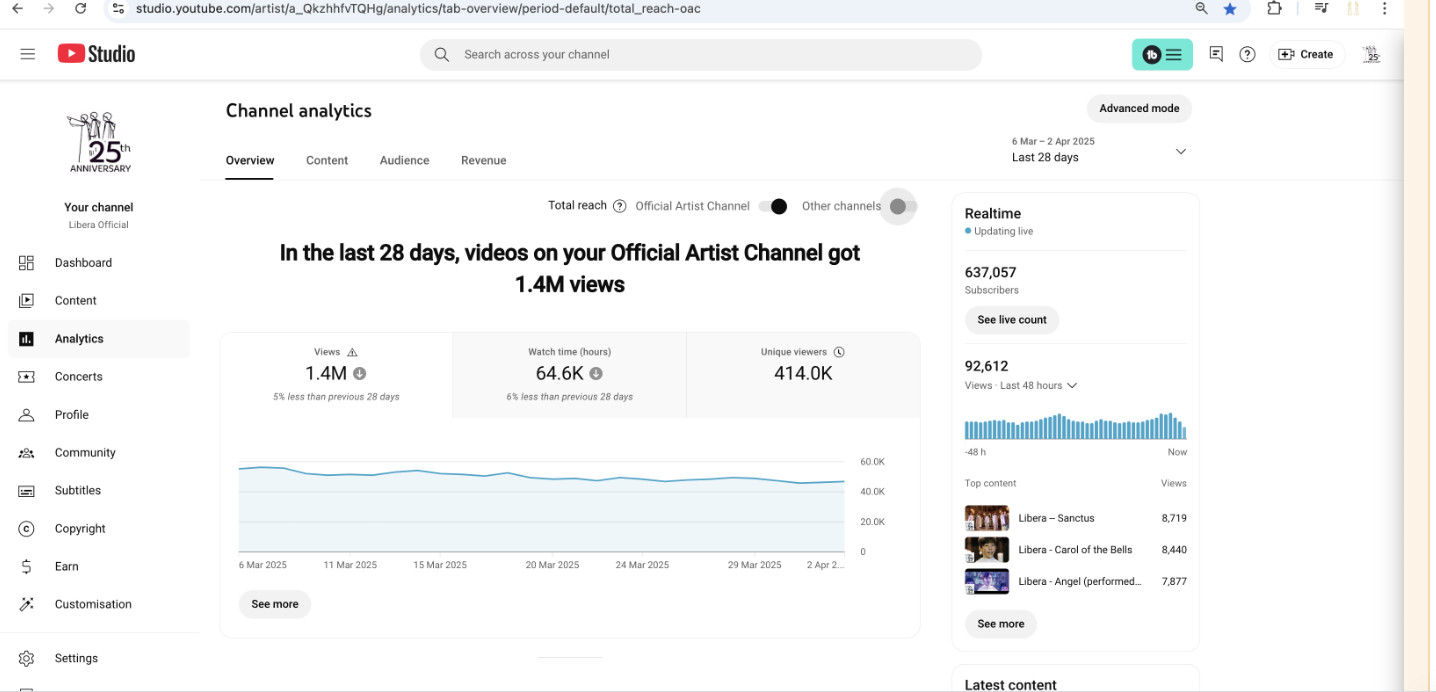1436x692 pixels.
Task: Open the comments feedback icon in header
Action: click(1216, 54)
